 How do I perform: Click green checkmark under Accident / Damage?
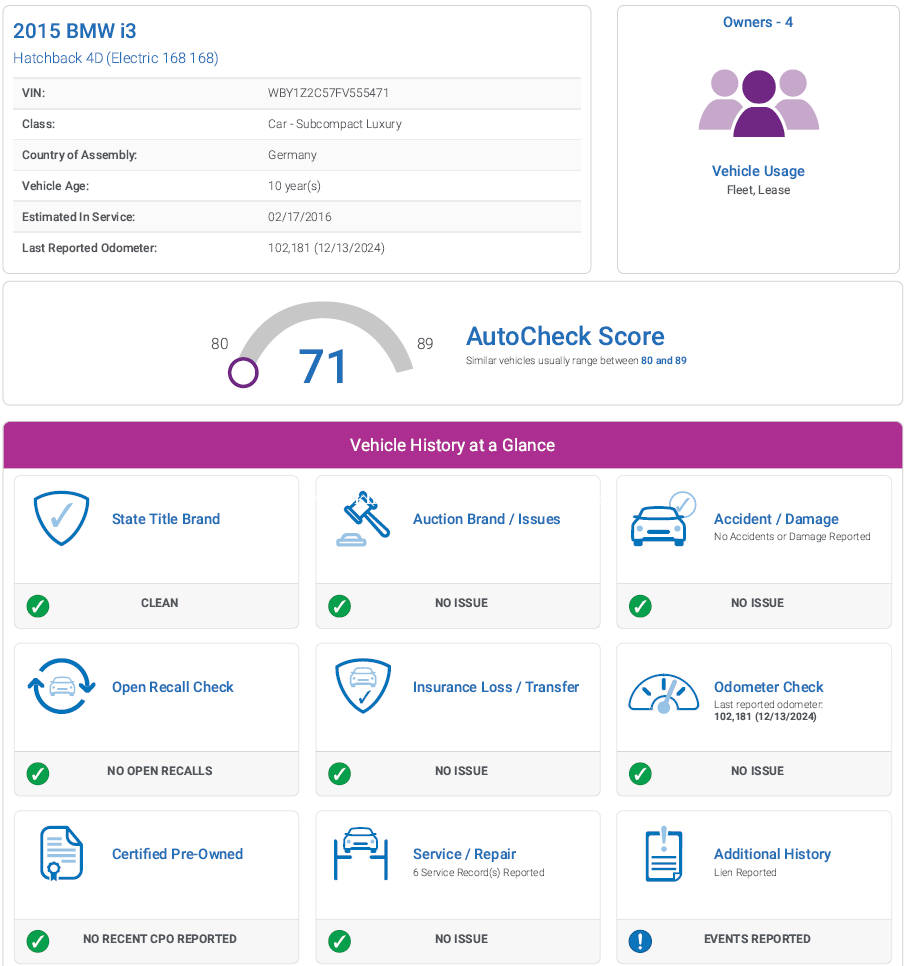(x=640, y=606)
